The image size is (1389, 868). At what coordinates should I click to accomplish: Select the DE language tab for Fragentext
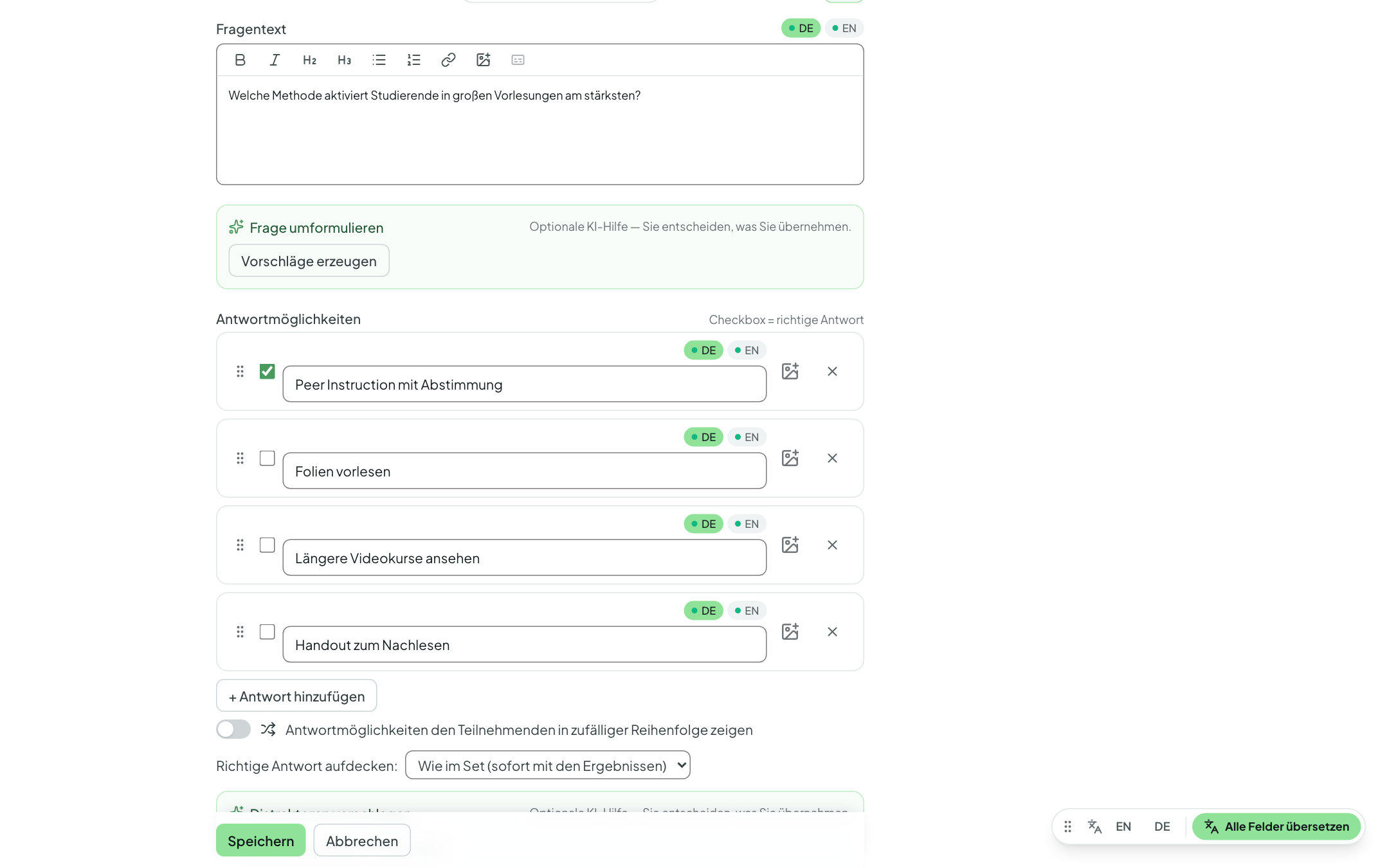click(801, 28)
